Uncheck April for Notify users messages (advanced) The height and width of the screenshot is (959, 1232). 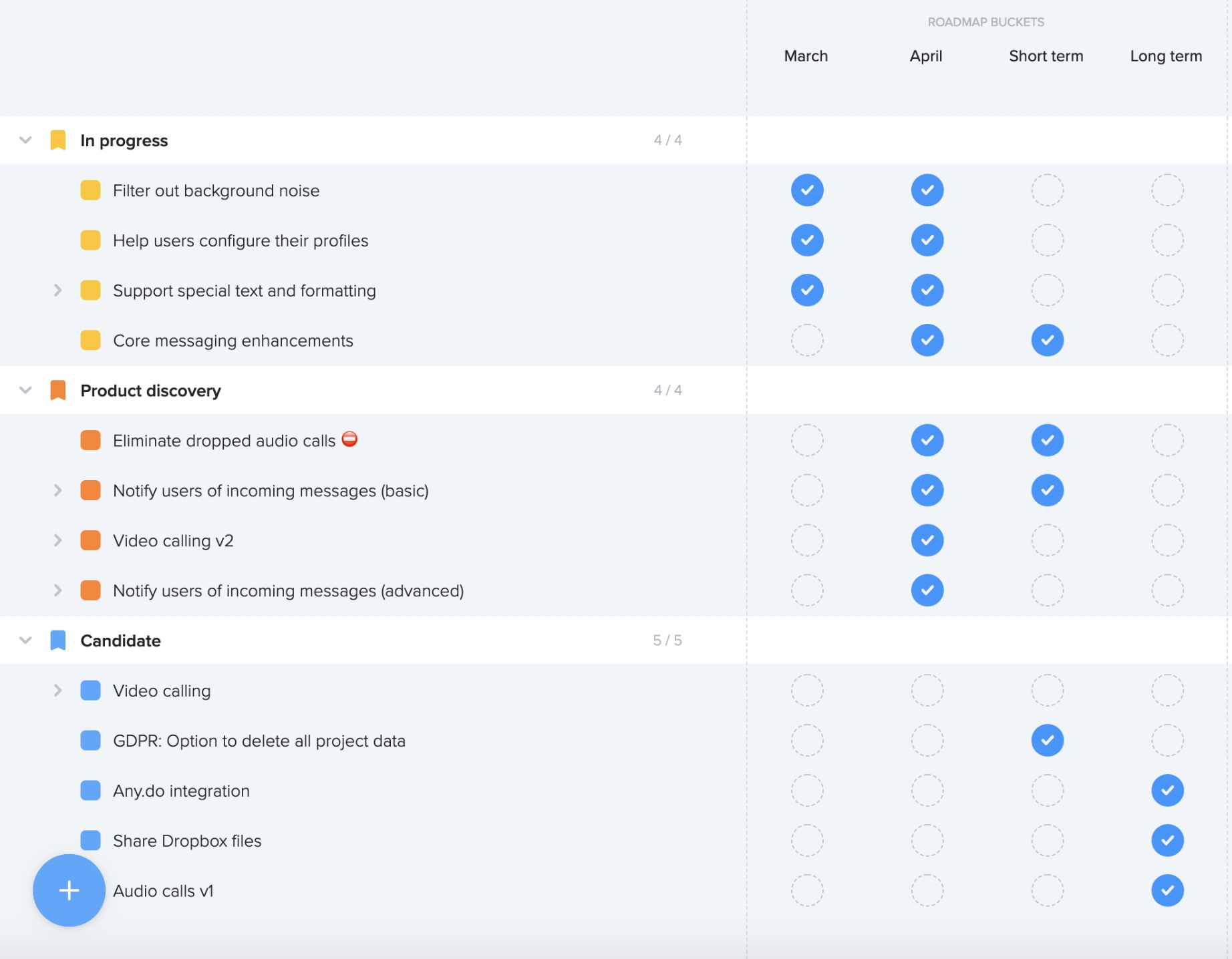(x=927, y=590)
